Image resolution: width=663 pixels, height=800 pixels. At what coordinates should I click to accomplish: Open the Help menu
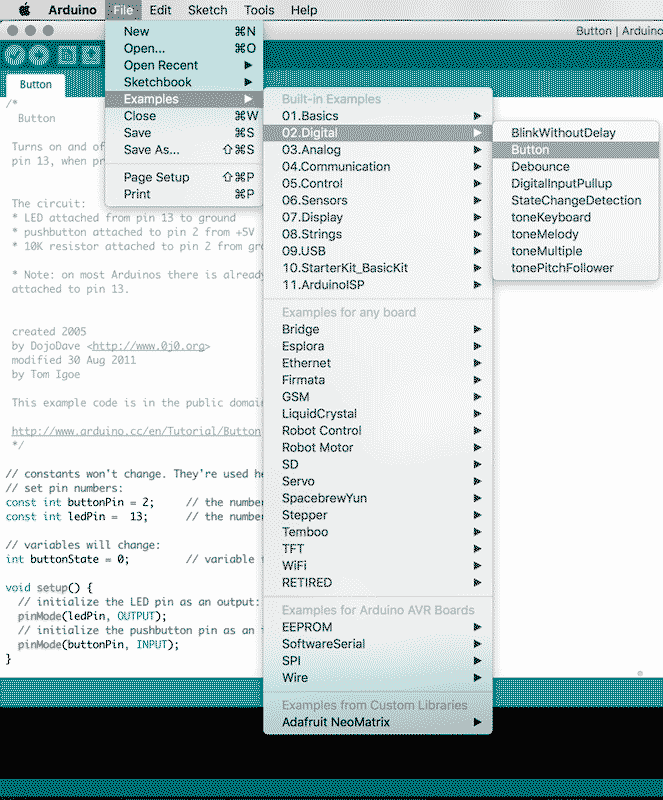point(304,10)
